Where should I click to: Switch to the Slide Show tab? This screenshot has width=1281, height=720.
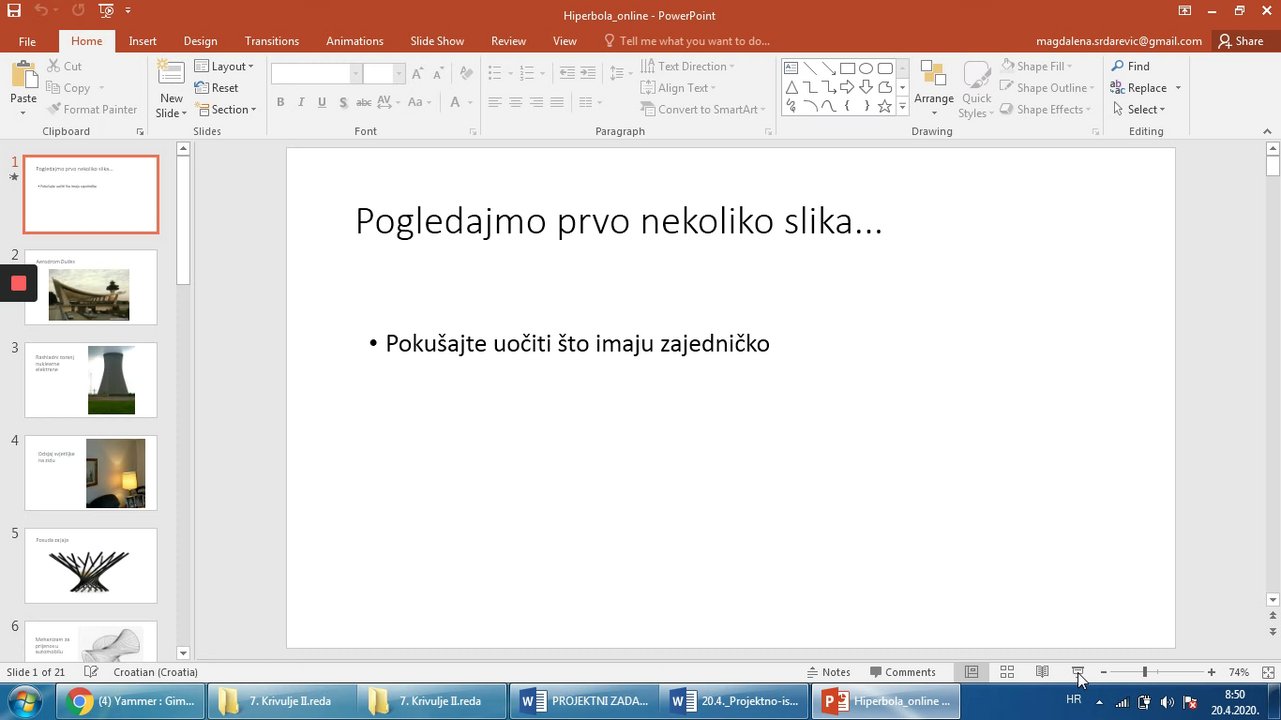(x=437, y=41)
